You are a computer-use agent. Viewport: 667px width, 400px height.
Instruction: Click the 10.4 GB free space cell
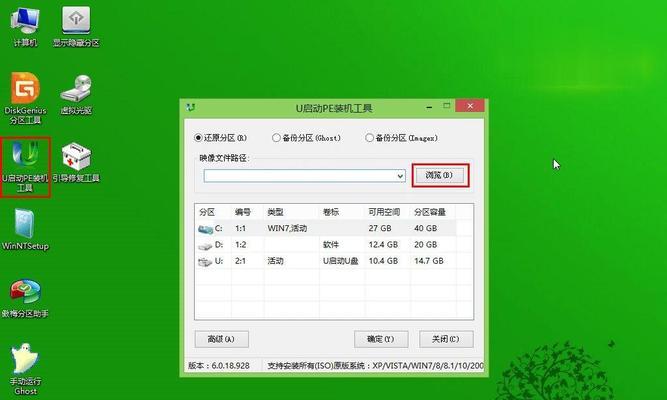coord(383,261)
